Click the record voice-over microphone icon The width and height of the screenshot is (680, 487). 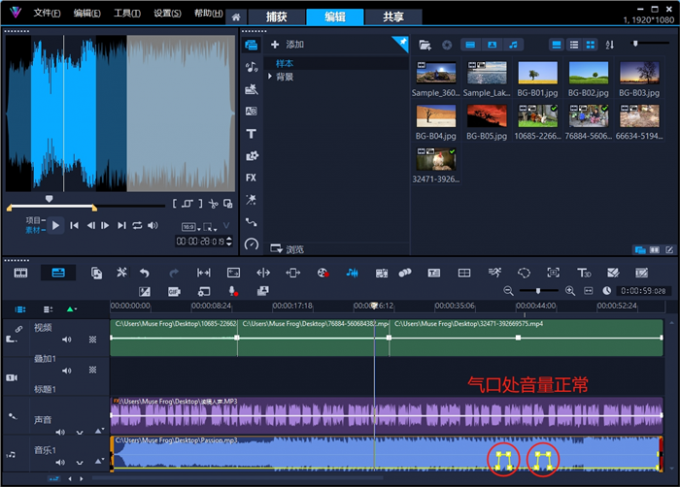coord(233,291)
